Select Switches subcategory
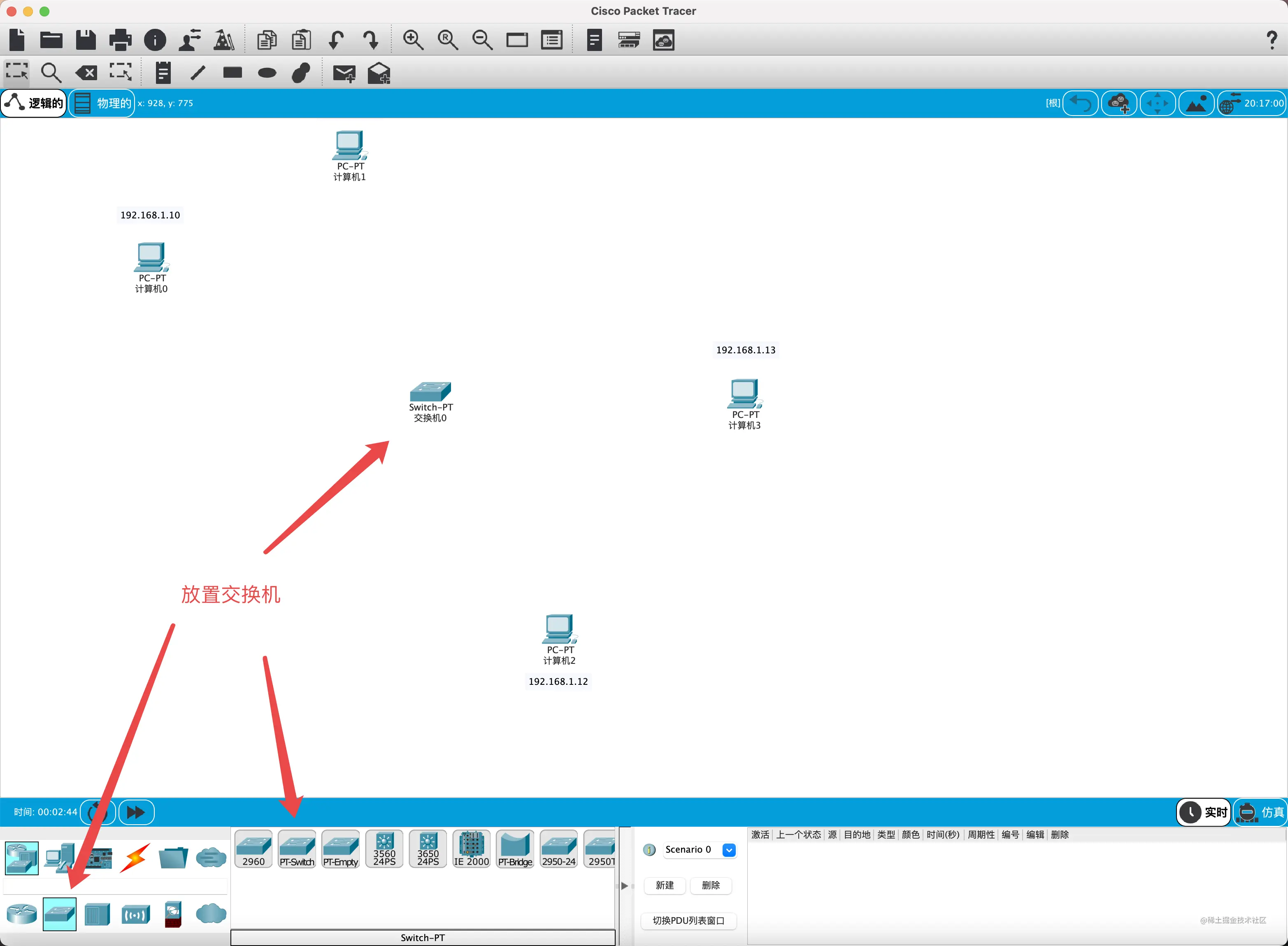Screen dimensions: 1288x946 pyautogui.click(x=60, y=914)
